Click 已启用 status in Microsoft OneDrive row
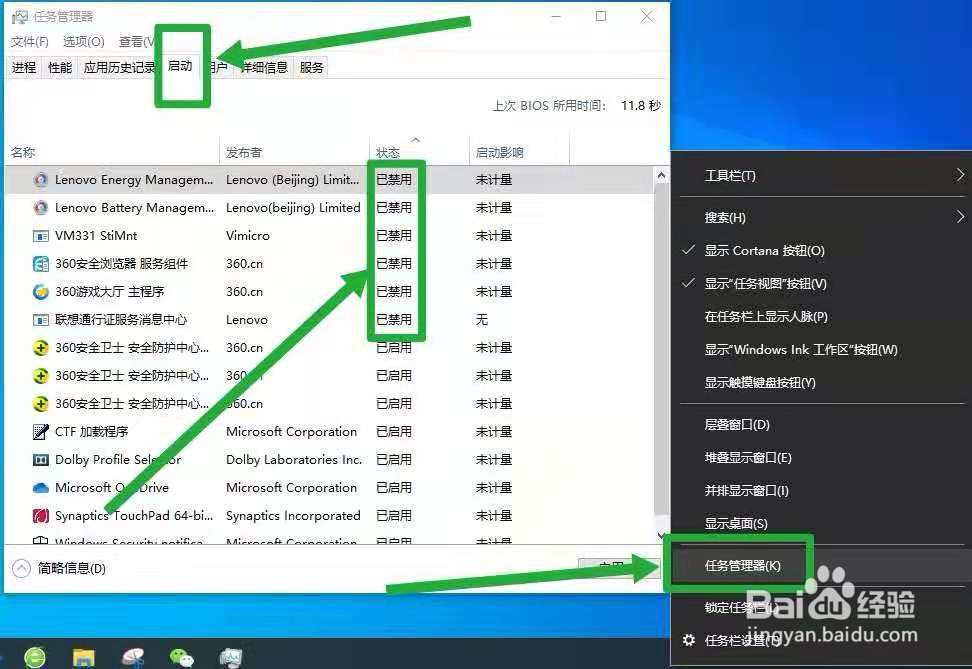 (x=394, y=488)
